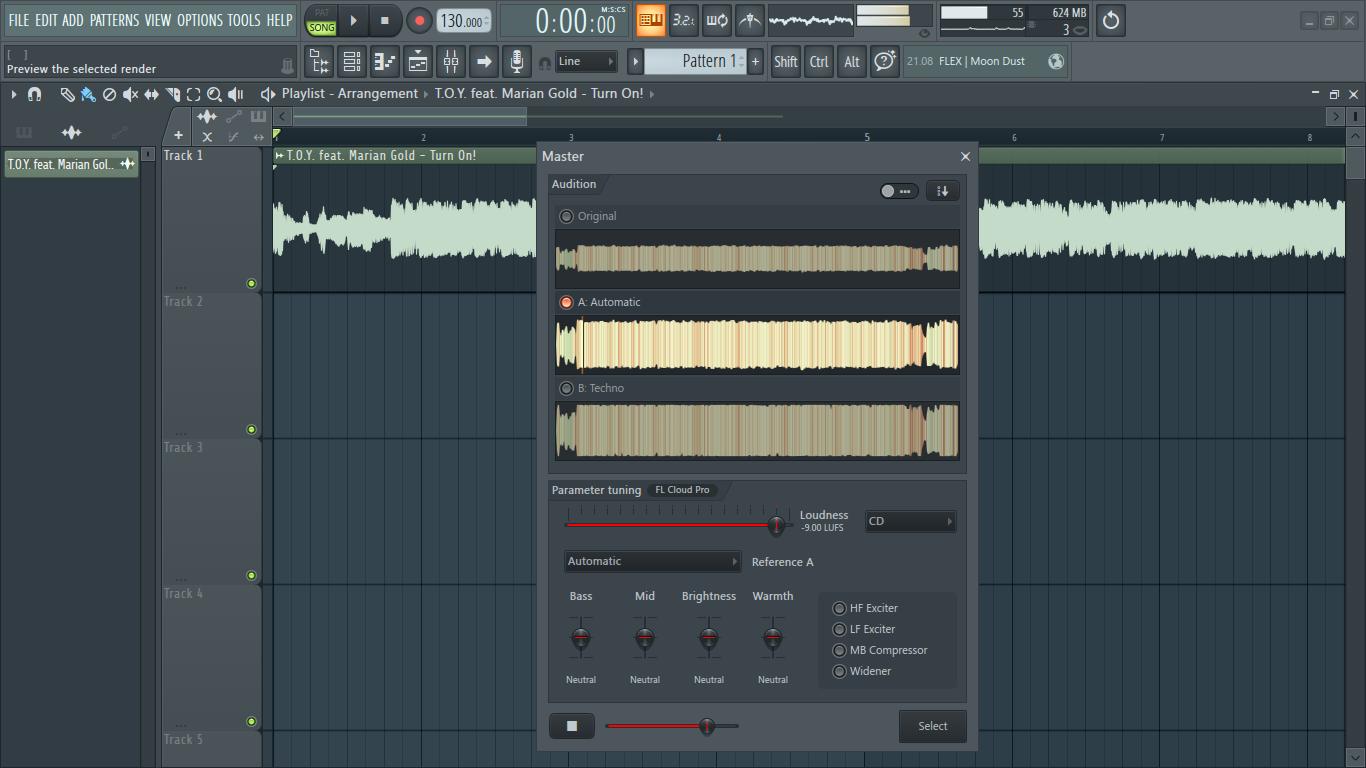Enable the MB Compressor option
Image resolution: width=1366 pixels, height=768 pixels.
tap(840, 650)
